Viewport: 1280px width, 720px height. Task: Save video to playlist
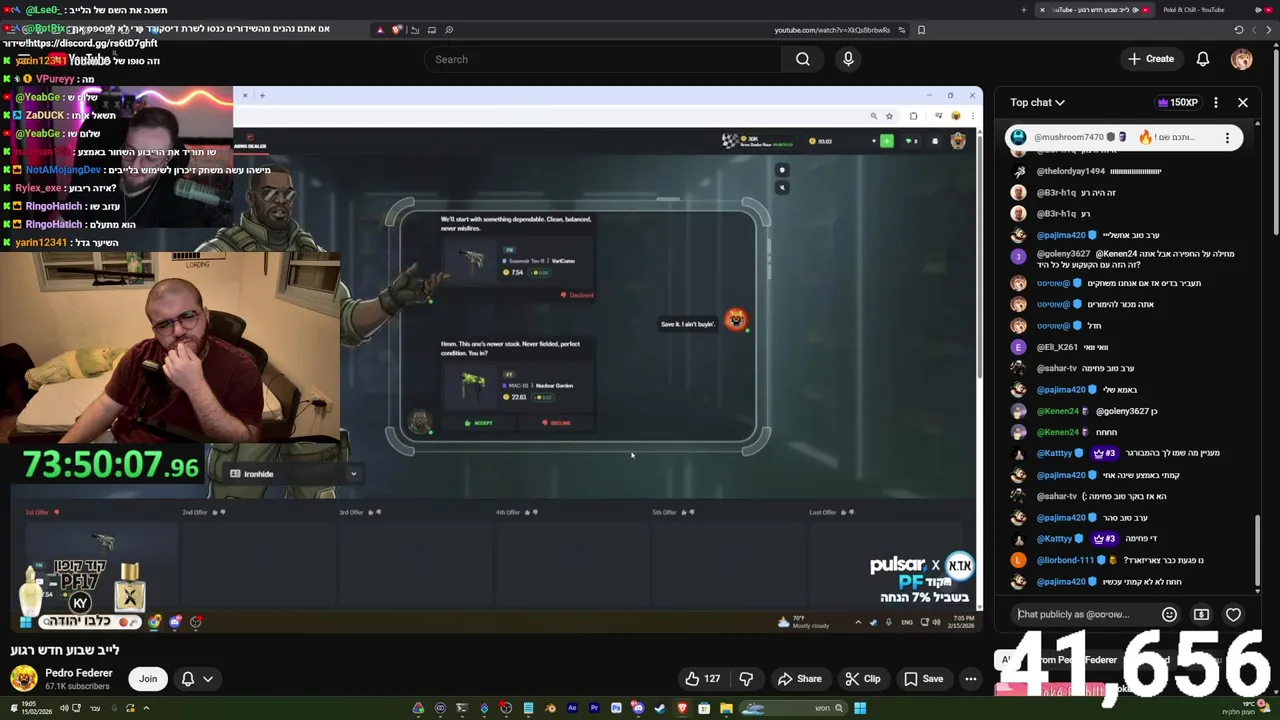pyautogui.click(x=923, y=679)
